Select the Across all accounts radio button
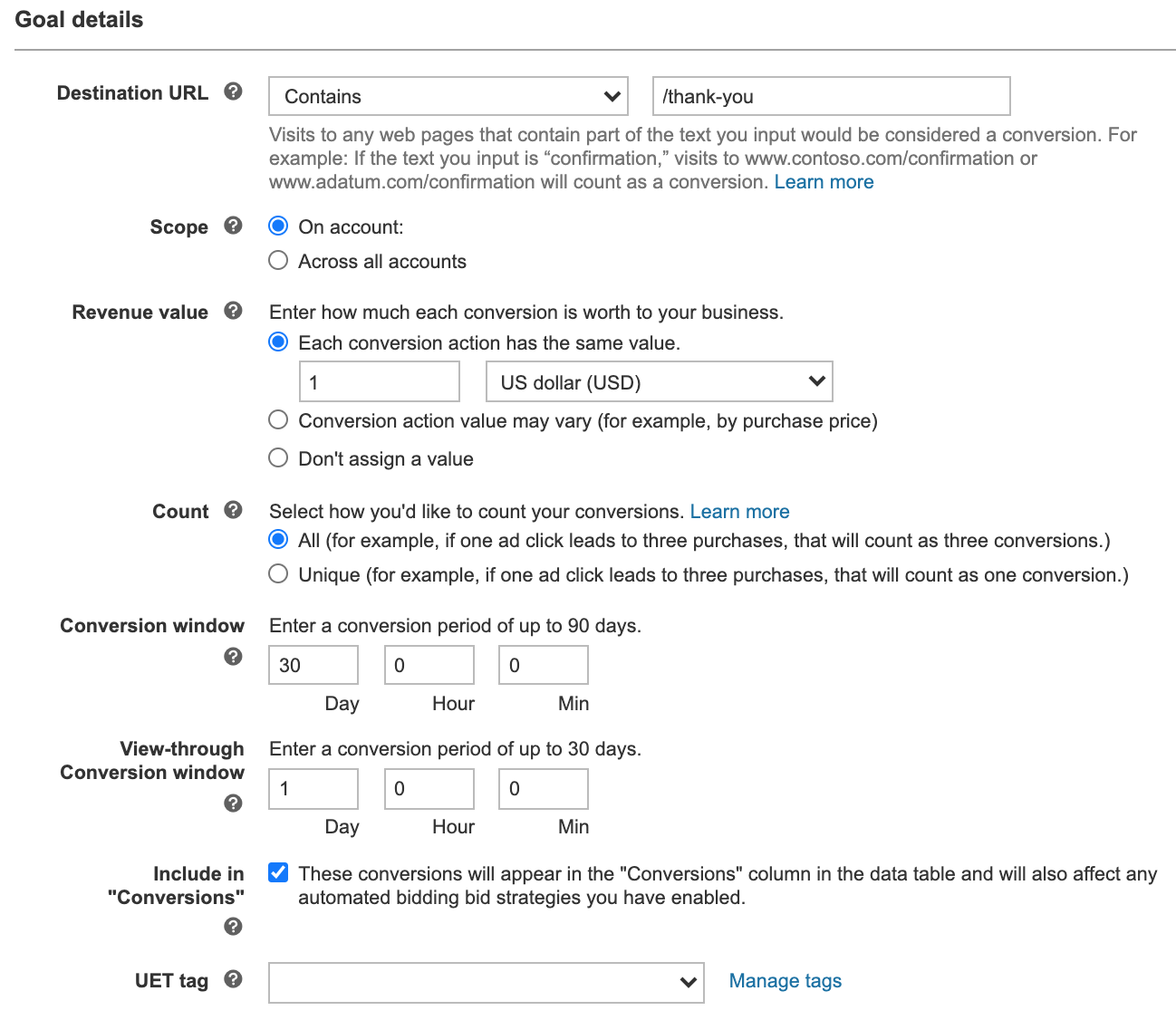The height and width of the screenshot is (1020, 1176). [x=278, y=261]
